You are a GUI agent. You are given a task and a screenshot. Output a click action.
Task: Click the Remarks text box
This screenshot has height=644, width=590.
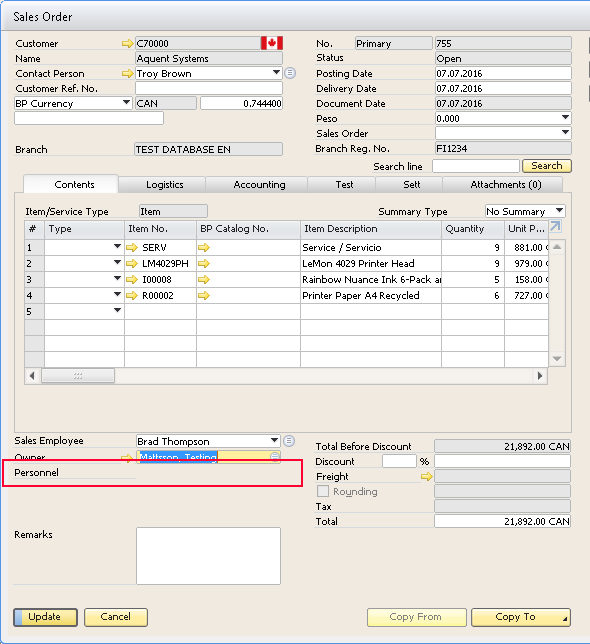point(208,556)
